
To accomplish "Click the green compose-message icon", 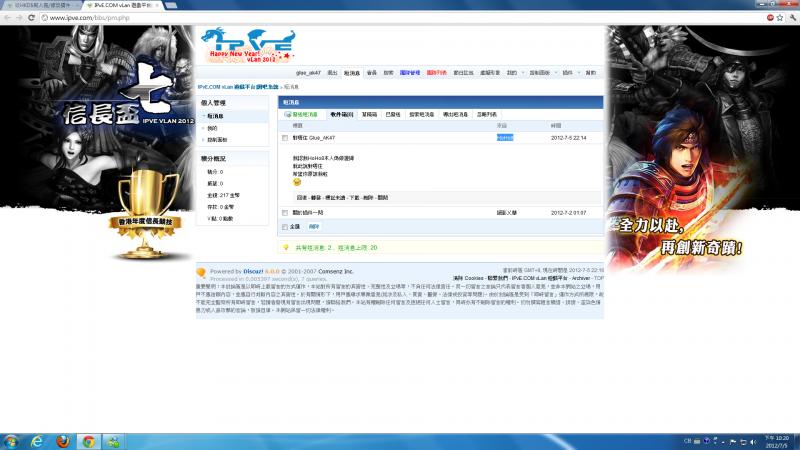I will coord(288,114).
